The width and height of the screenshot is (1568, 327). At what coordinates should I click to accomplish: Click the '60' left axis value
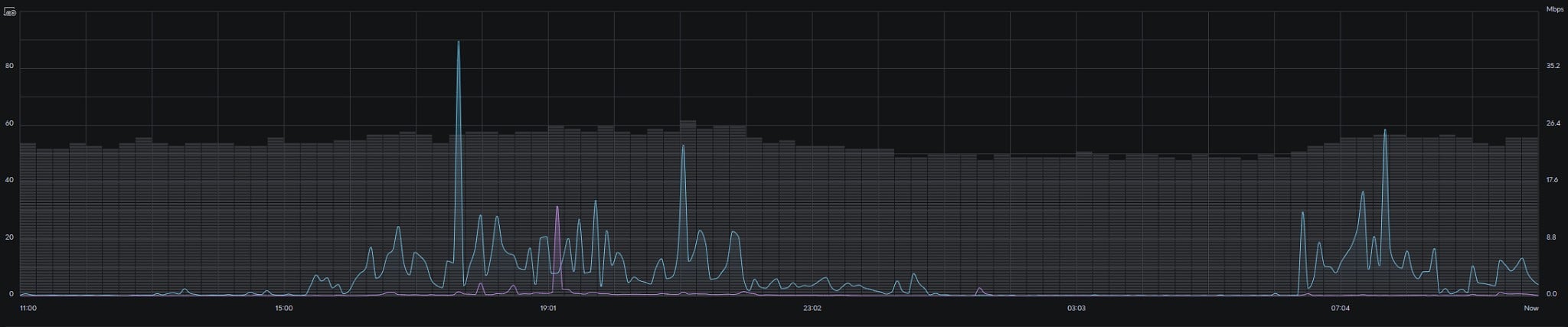9,123
